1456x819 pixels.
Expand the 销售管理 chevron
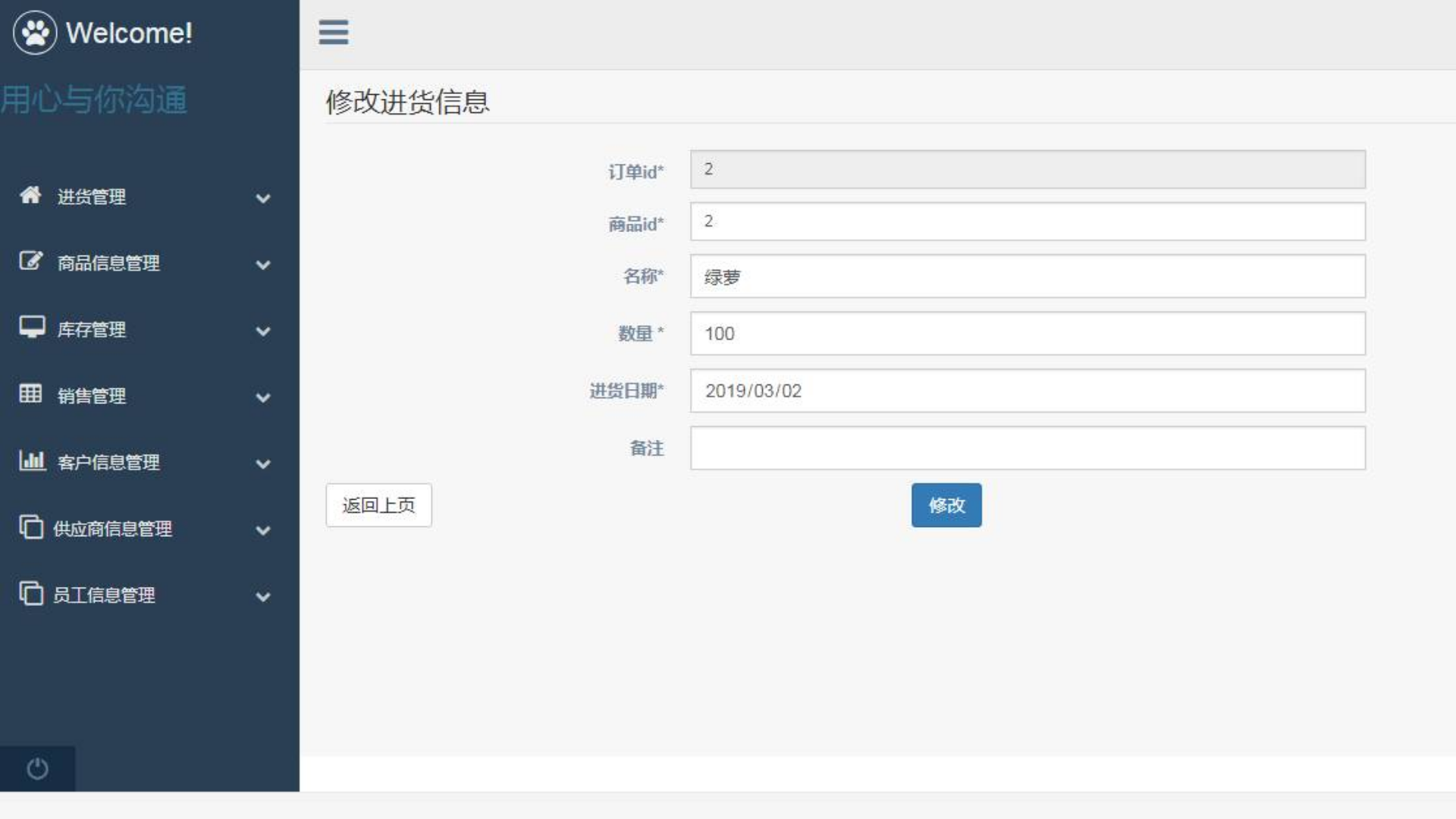click(x=263, y=398)
